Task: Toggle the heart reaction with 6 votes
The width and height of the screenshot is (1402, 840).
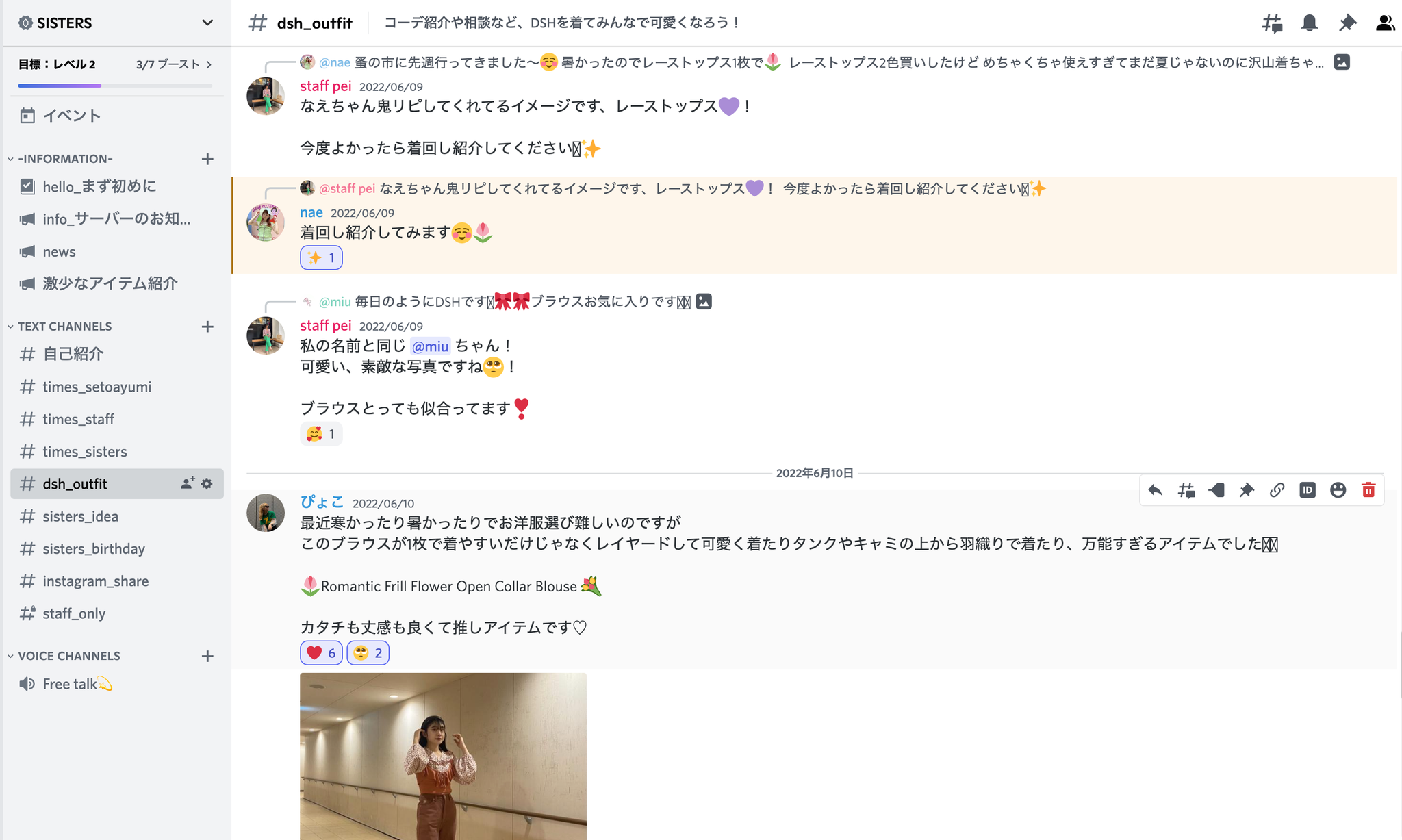Action: [x=321, y=653]
